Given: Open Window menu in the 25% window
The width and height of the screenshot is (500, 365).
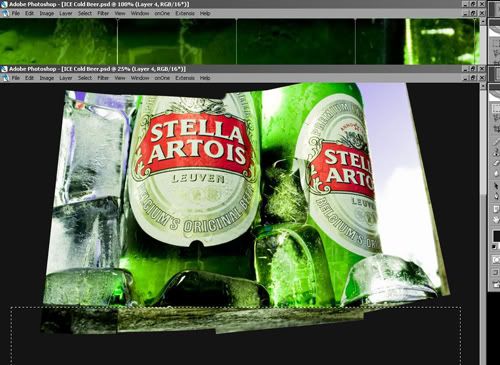Looking at the screenshot, I should (x=140, y=78).
